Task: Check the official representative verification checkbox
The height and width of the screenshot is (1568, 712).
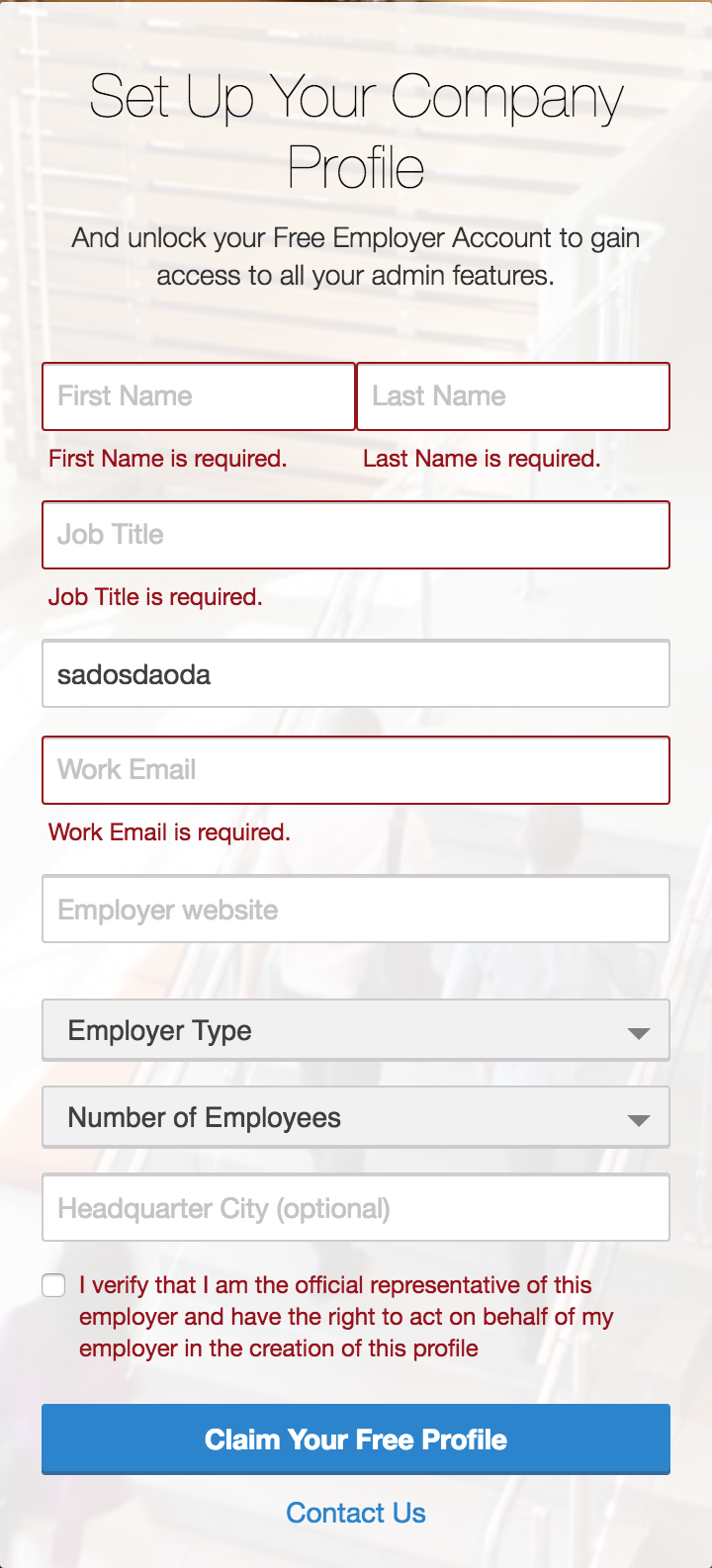Action: click(x=53, y=1285)
